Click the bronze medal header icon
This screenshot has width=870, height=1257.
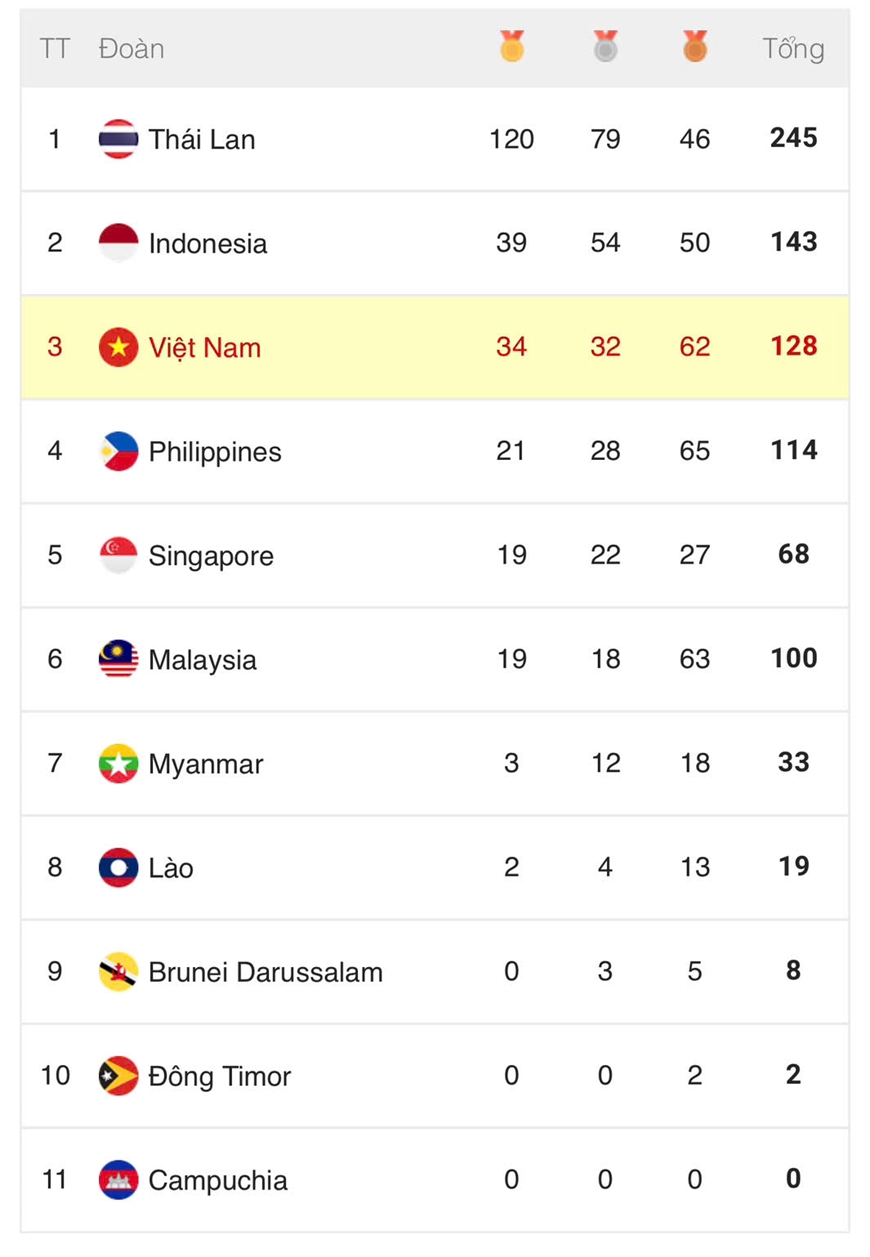coord(695,46)
